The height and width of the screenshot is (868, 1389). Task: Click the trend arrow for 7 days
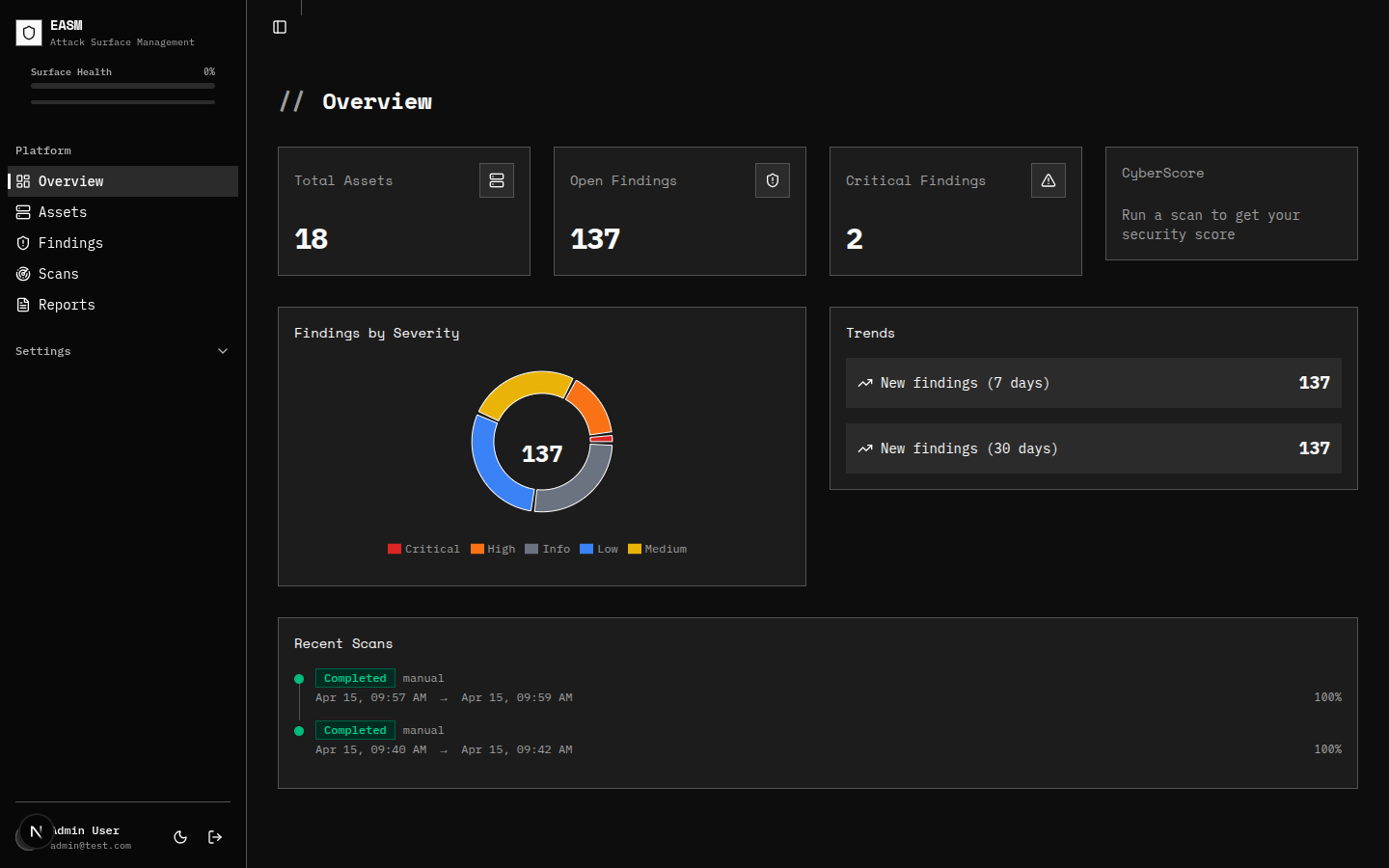point(865,383)
